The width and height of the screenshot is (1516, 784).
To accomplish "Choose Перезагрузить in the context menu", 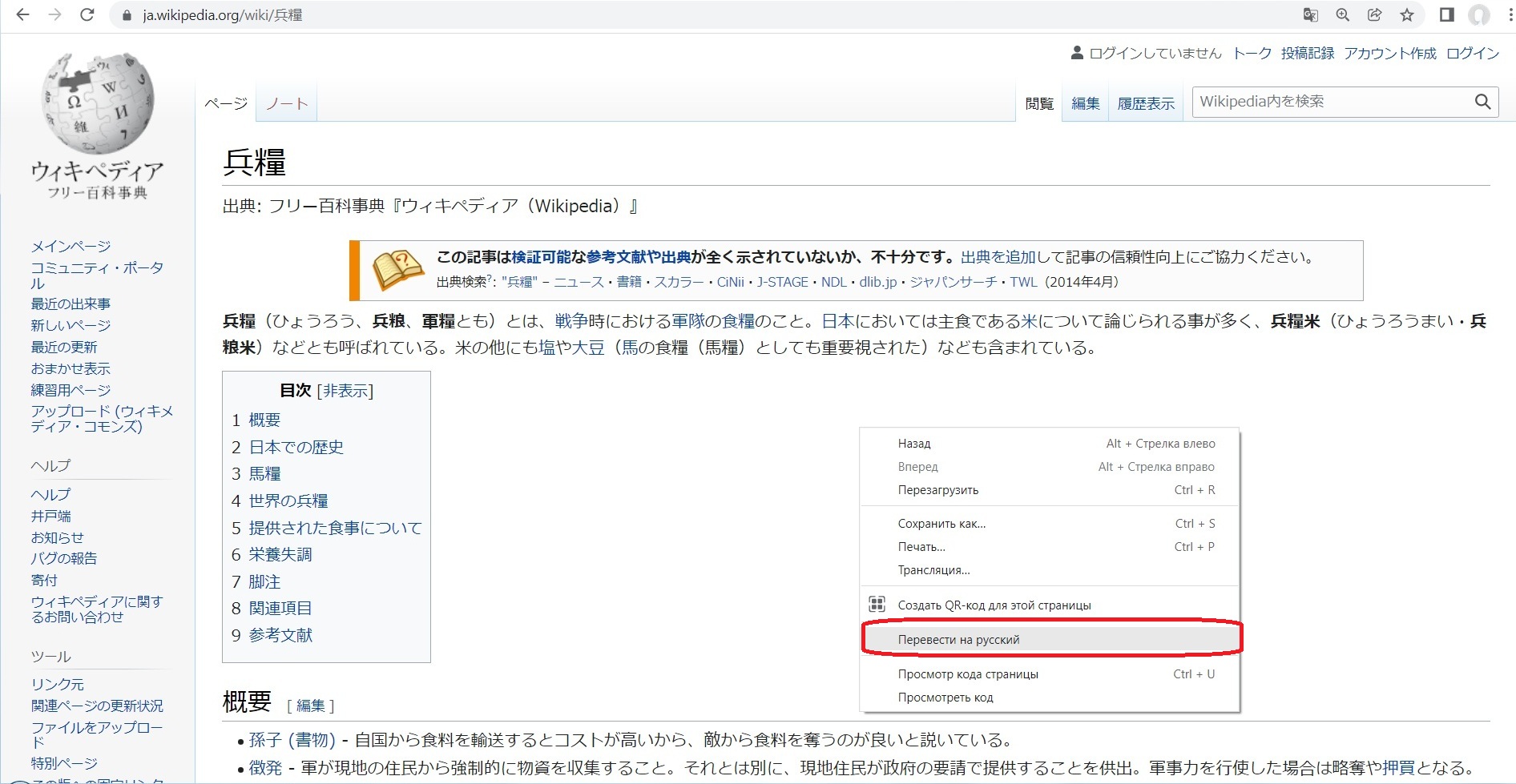I will coord(1050,489).
